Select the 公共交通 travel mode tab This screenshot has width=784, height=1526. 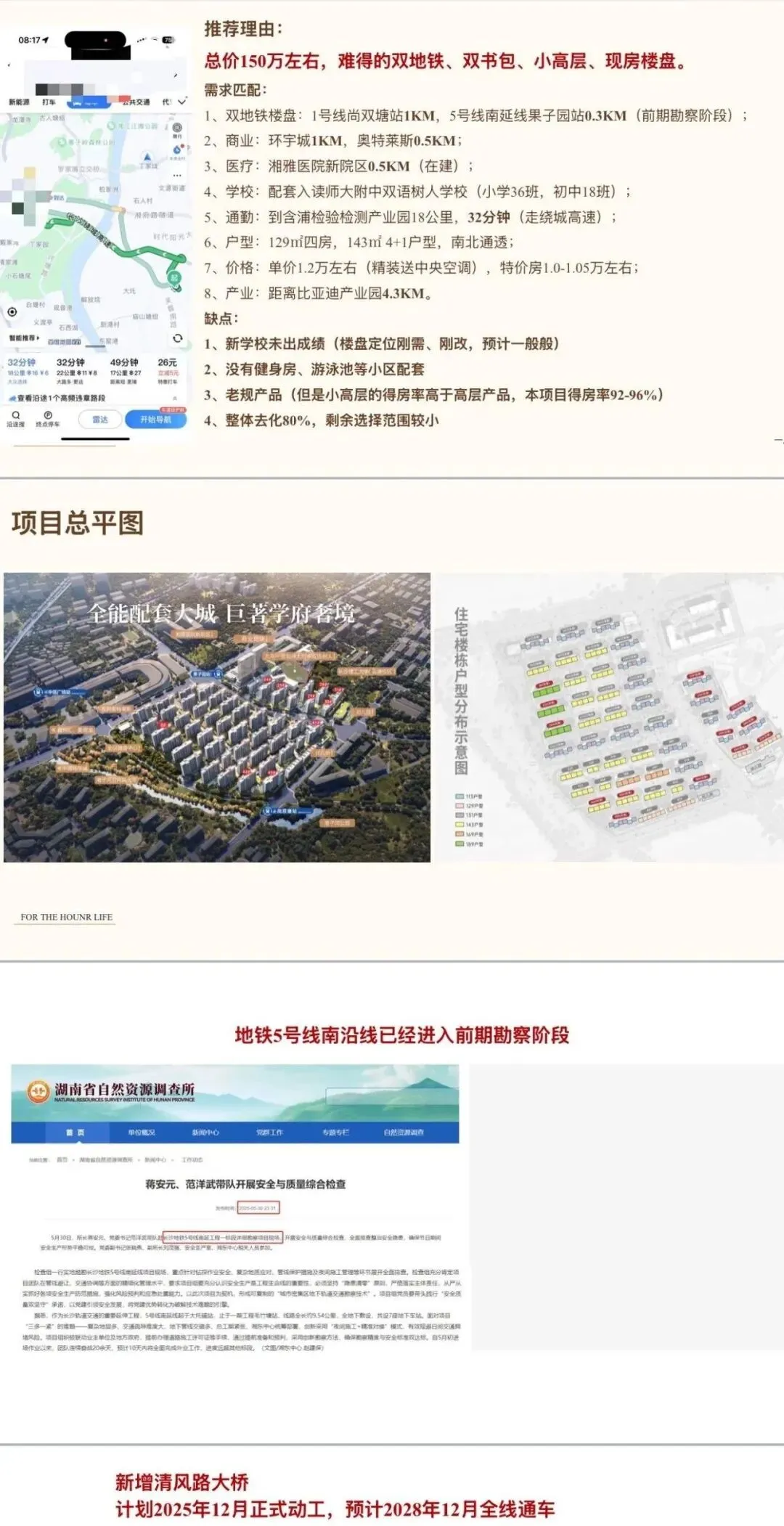tap(135, 102)
